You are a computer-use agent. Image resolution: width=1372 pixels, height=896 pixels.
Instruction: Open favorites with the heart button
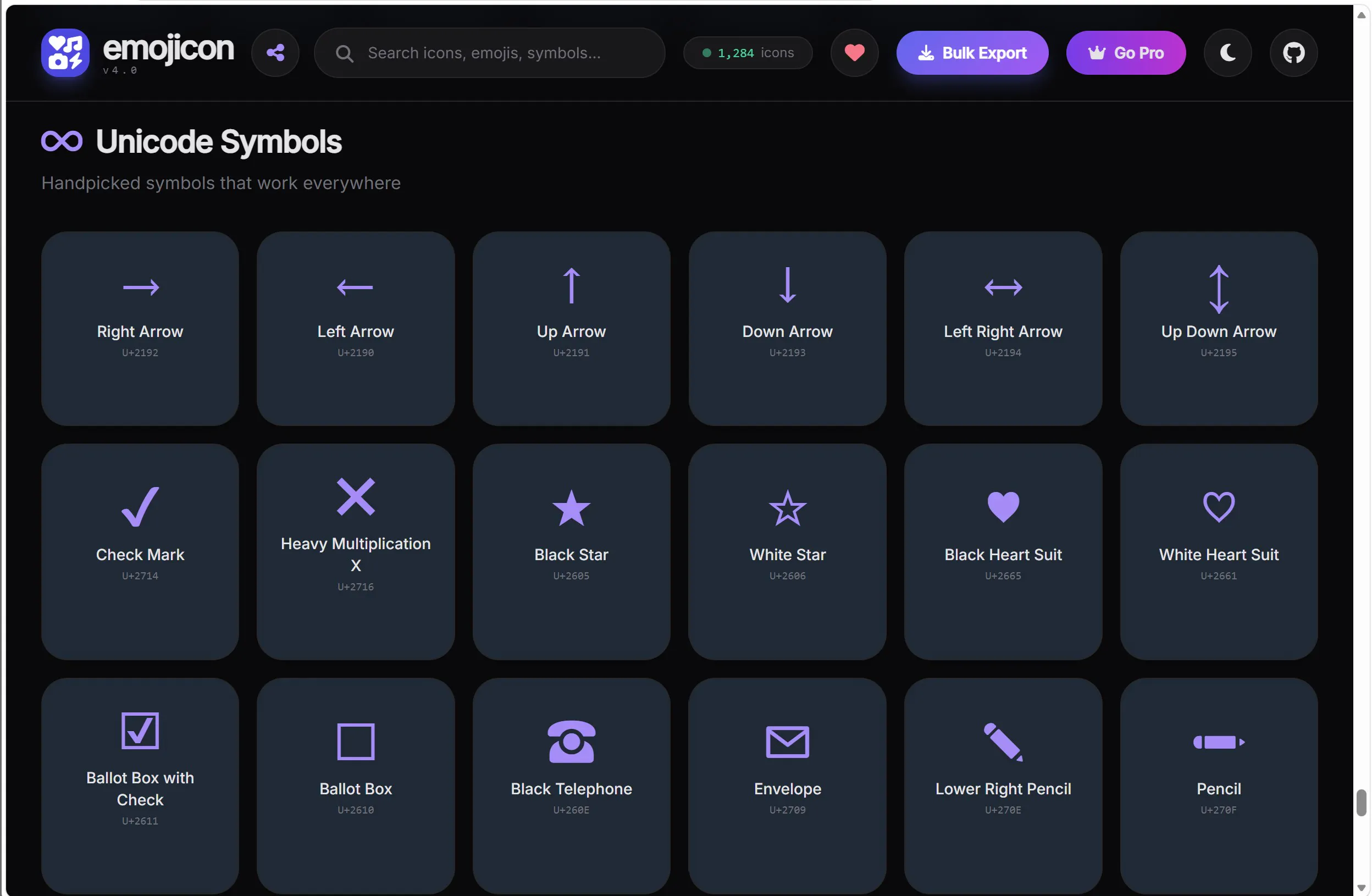pyautogui.click(x=854, y=52)
